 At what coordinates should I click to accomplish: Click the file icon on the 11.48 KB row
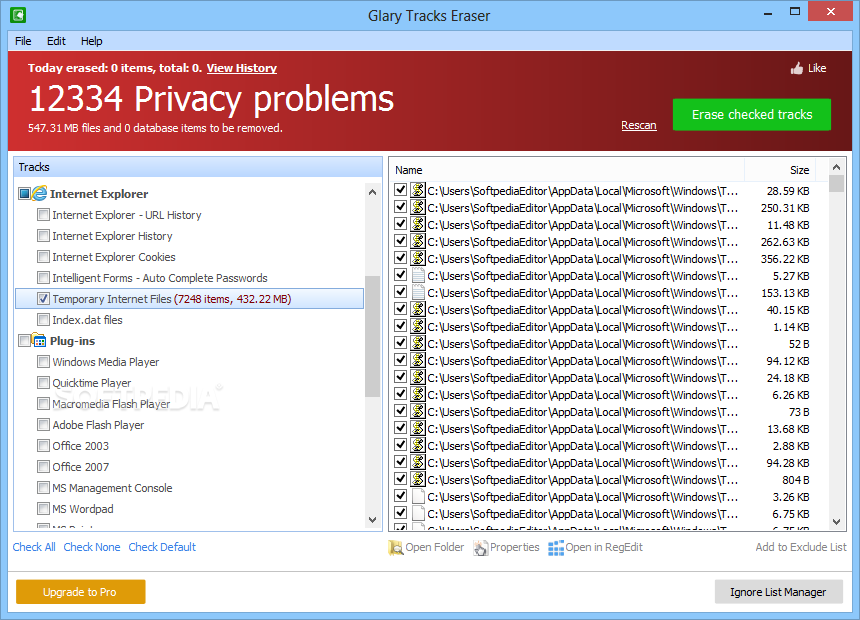click(418, 224)
